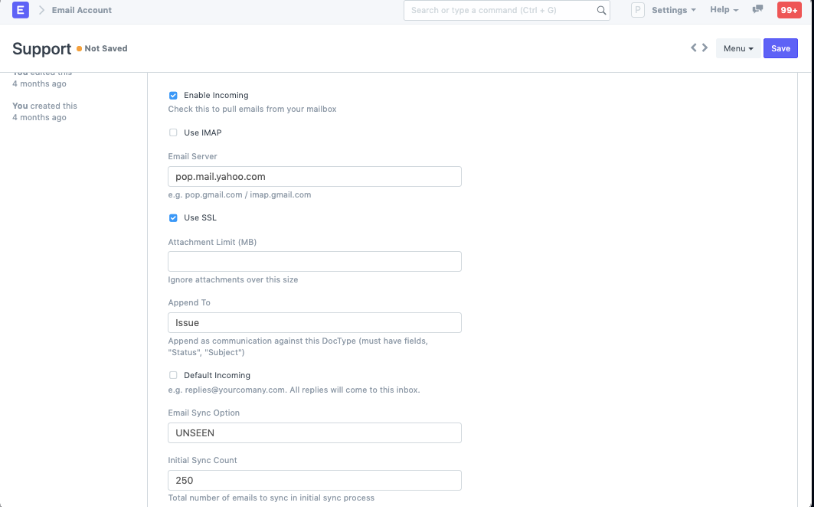Toggle the Use SSL checkbox

tap(173, 217)
